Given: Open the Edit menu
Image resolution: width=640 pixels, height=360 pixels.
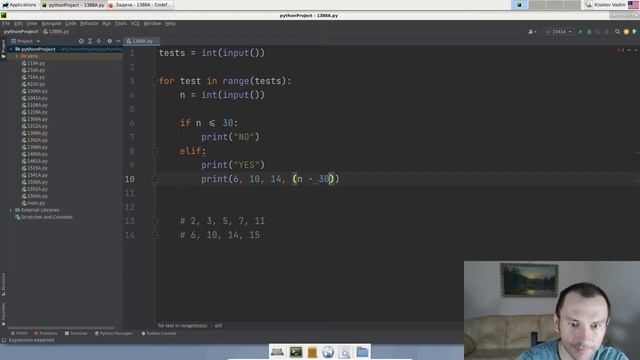Looking at the screenshot, I should pos(18,24).
